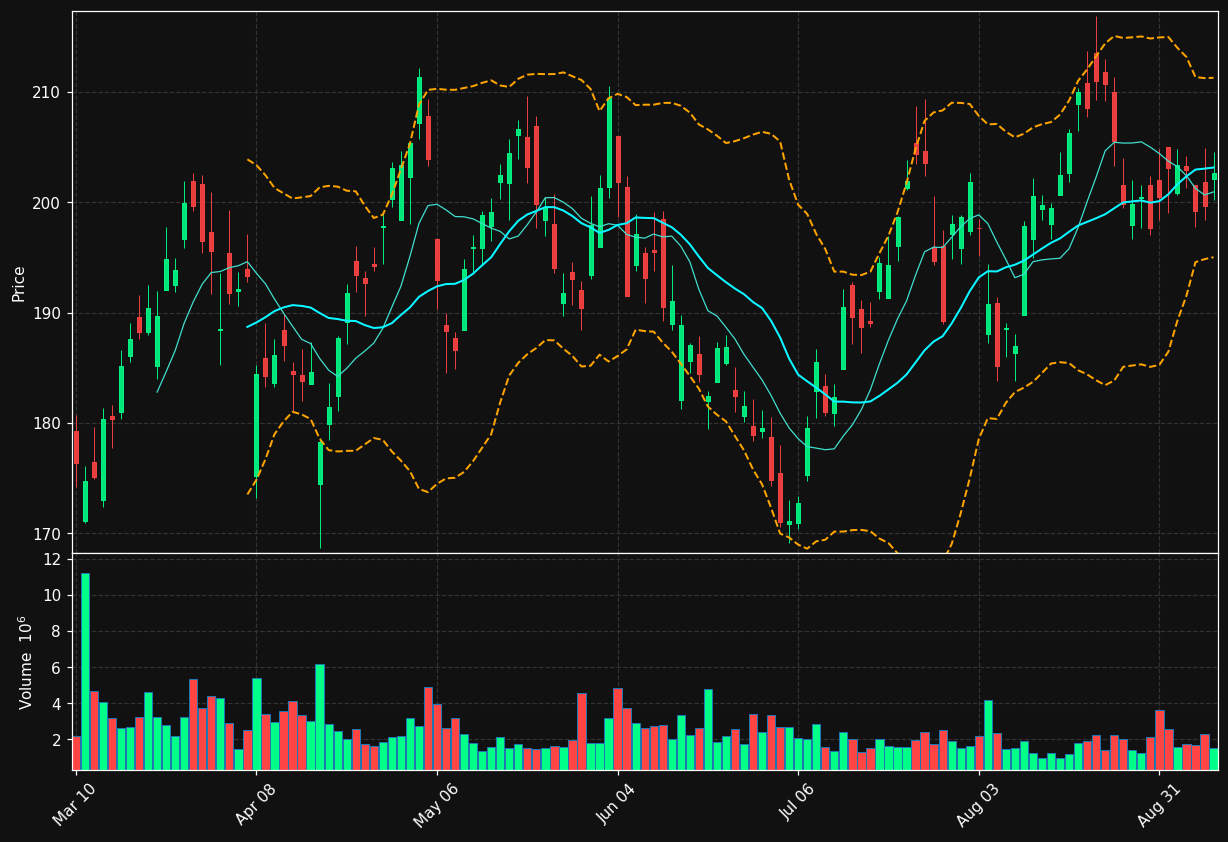1228x842 pixels.
Task: Click the 8 volume axis label
Action: click(56, 632)
